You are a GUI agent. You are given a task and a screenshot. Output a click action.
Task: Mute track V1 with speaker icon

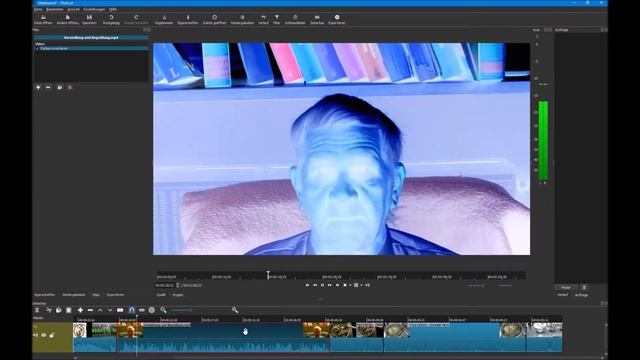click(x=36, y=335)
